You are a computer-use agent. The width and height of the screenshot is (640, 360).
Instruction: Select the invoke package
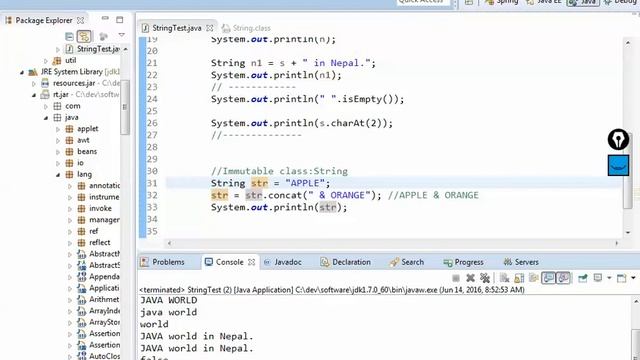100,208
